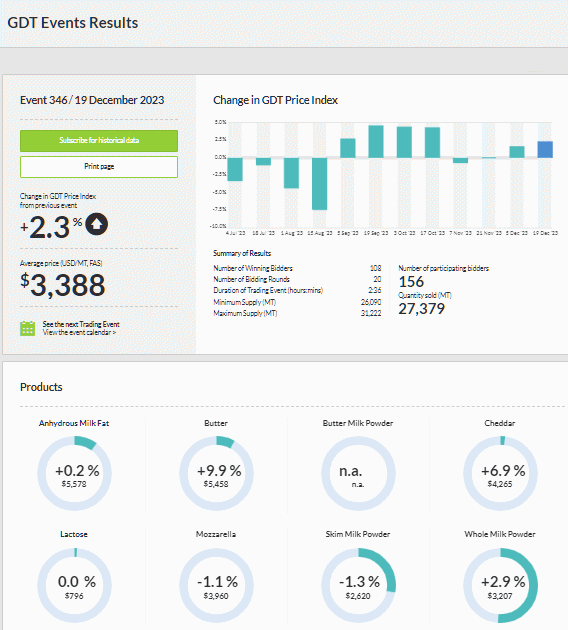Viewport: 568px width, 630px height.
Task: Open the Mozzarella -1.1% product circle
Action: 216,585
